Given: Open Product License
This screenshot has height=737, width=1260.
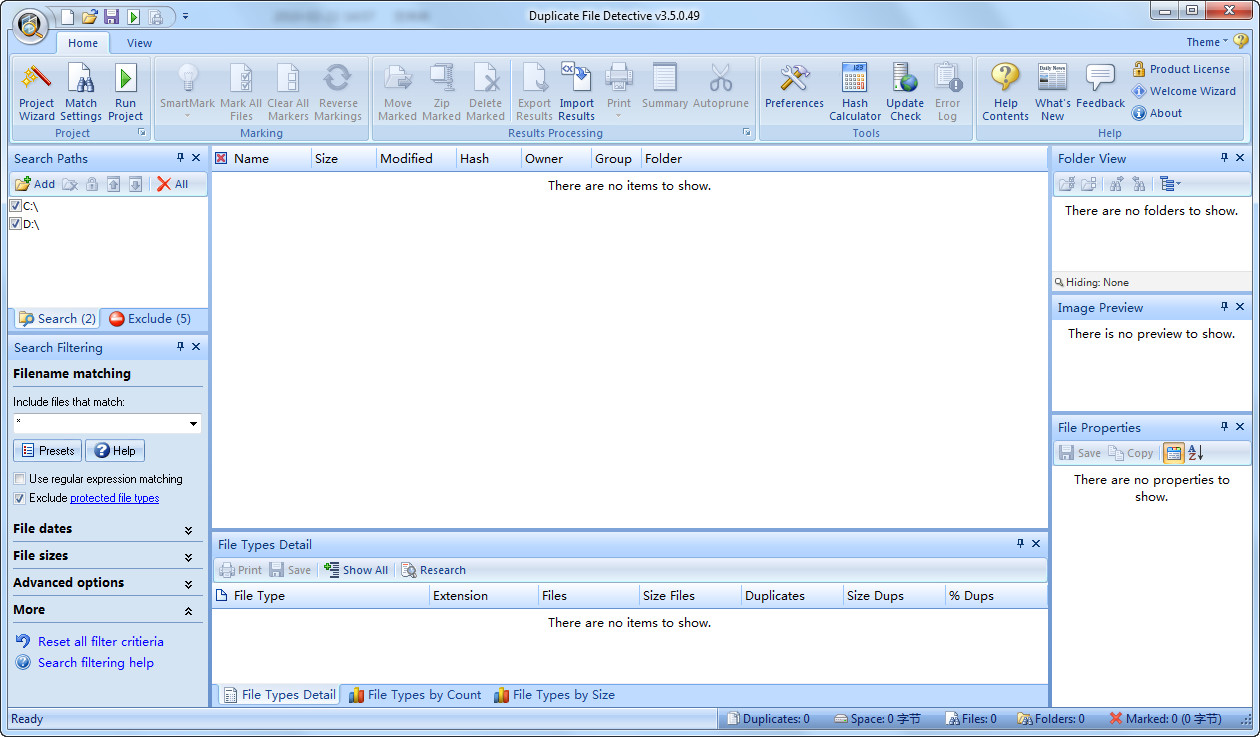Looking at the screenshot, I should coord(1180,69).
